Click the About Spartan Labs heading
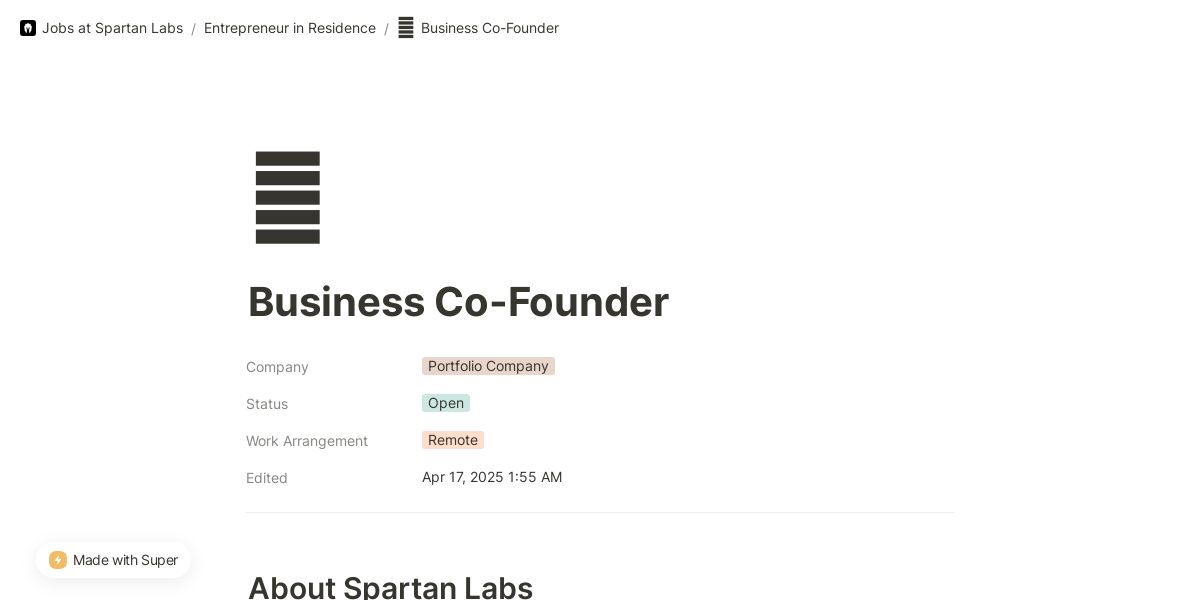Image resolution: width=1200 pixels, height=600 pixels. click(x=390, y=587)
